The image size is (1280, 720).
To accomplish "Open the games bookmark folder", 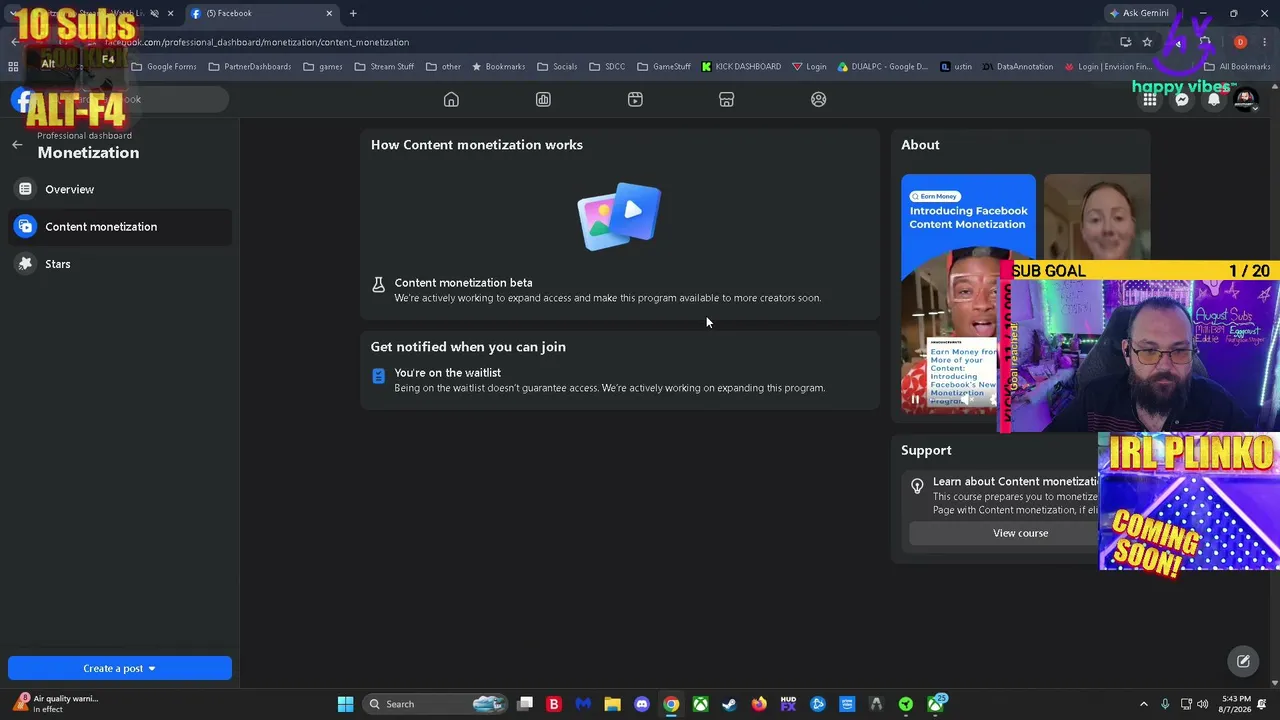I will pos(322,67).
